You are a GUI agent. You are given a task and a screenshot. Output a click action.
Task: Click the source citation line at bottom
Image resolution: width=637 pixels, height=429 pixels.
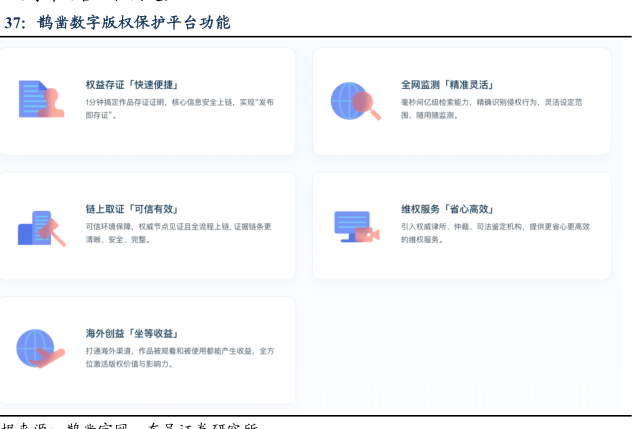click(130, 424)
